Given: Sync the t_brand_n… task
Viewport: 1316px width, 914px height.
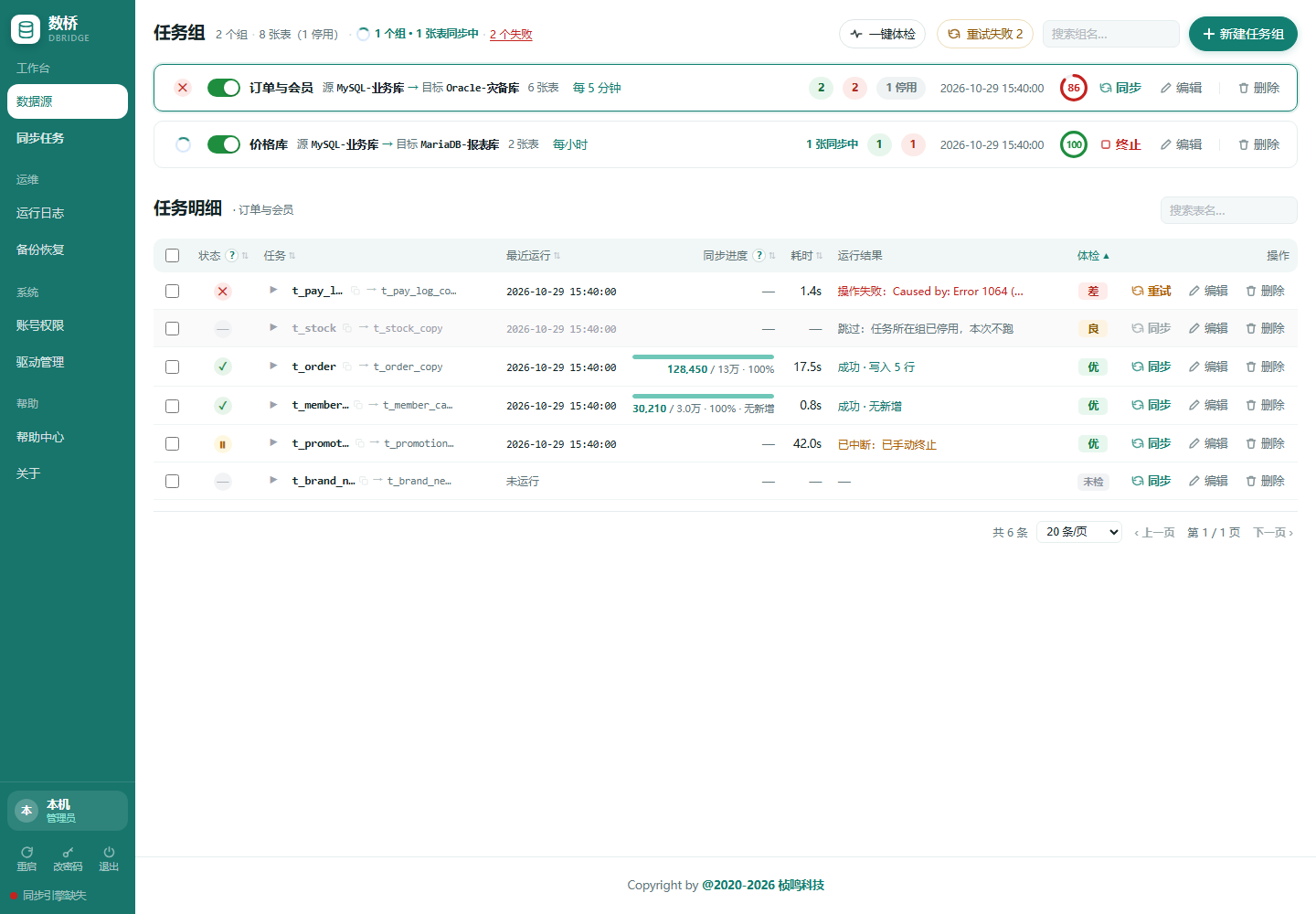Looking at the screenshot, I should coord(1151,481).
